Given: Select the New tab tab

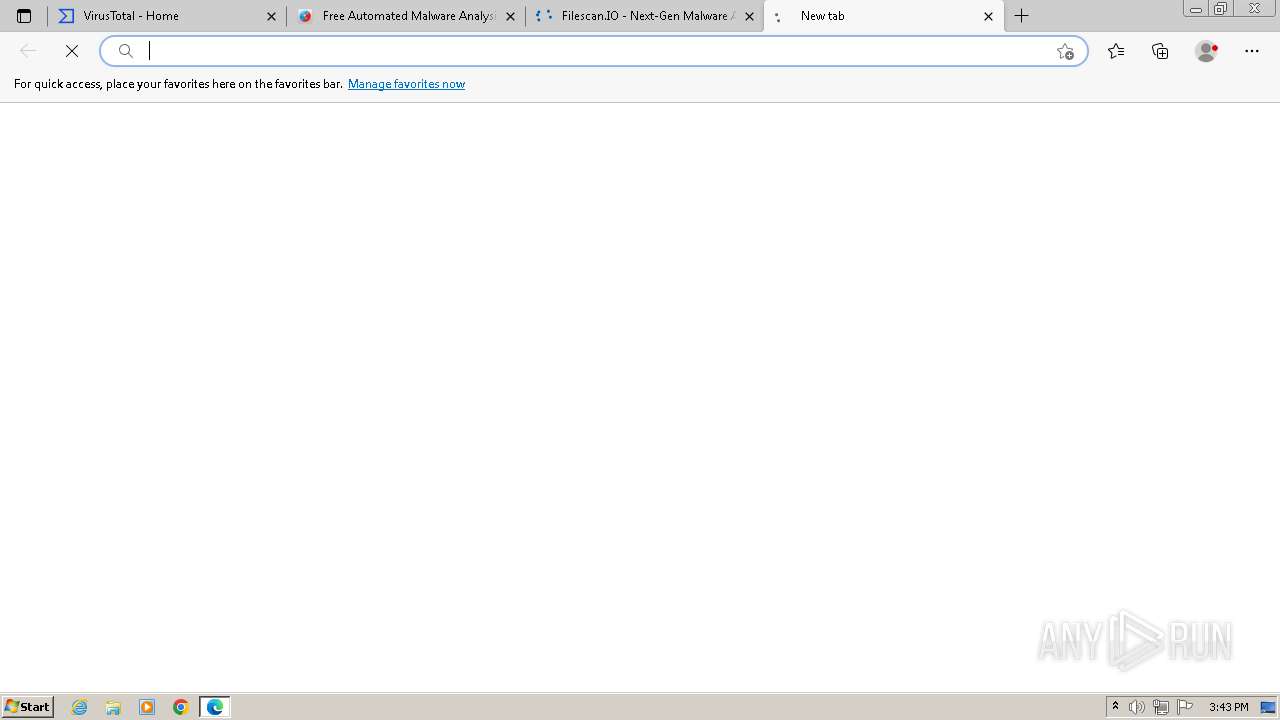Looking at the screenshot, I should (x=883, y=16).
